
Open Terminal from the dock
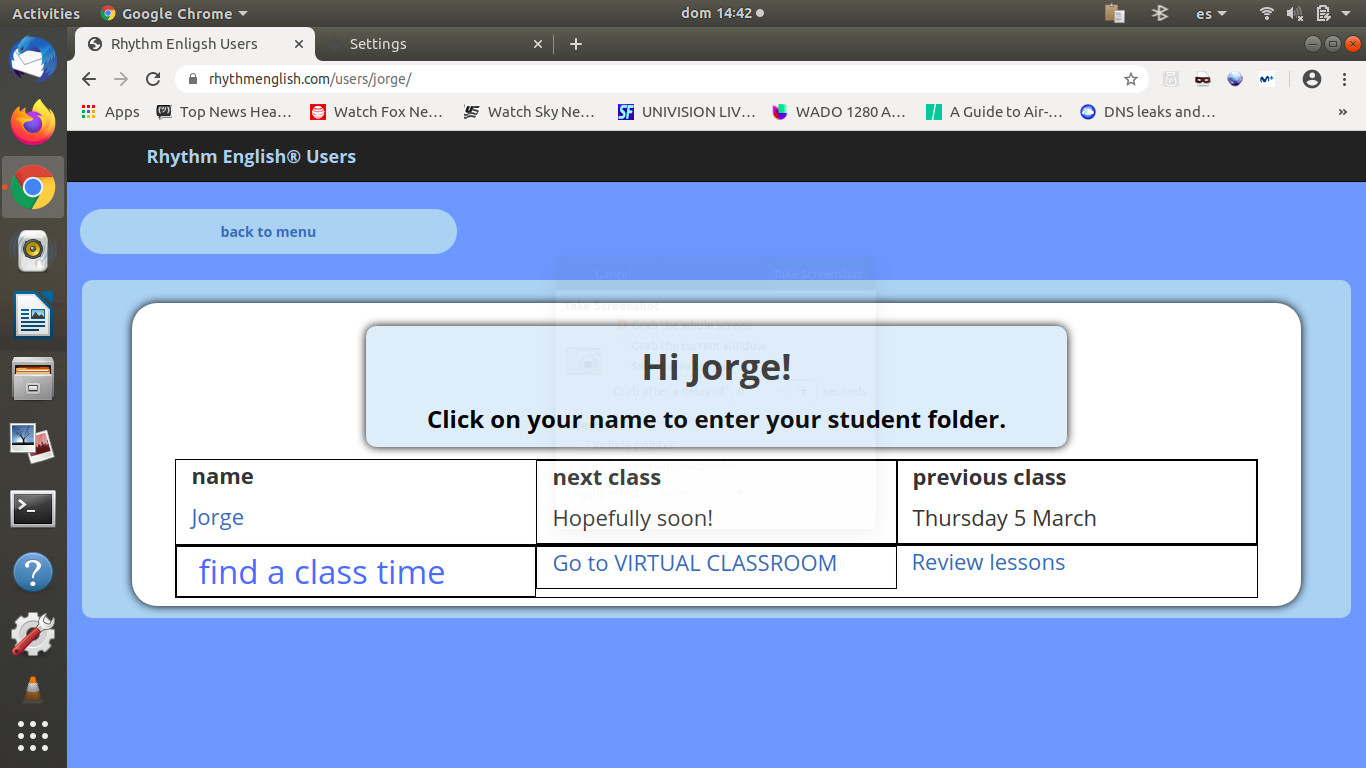pos(33,509)
